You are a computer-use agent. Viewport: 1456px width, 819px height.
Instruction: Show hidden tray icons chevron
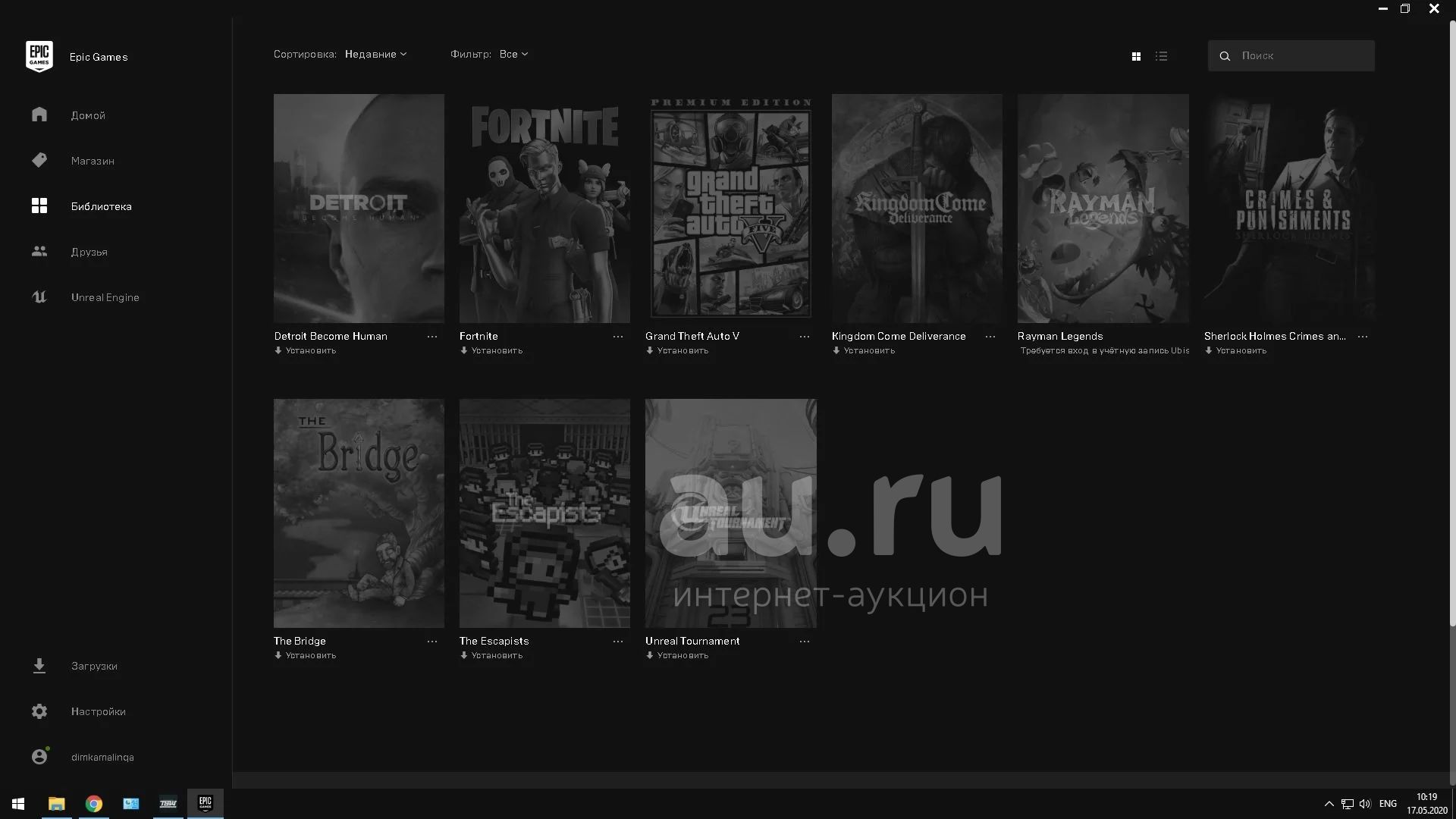[1329, 804]
